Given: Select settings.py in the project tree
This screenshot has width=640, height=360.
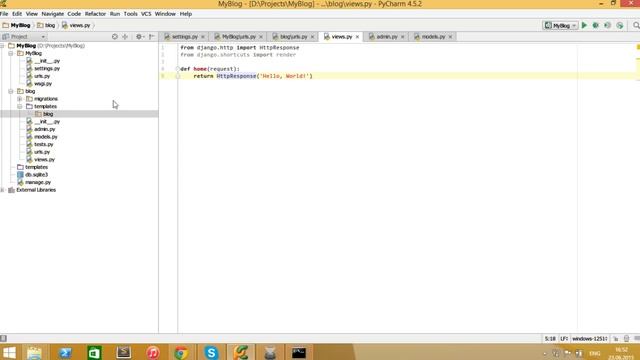Looking at the screenshot, I should point(47,69).
